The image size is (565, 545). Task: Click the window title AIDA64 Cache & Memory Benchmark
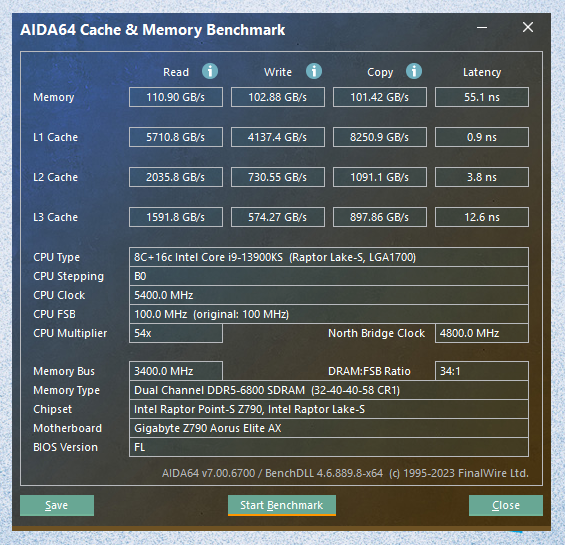153,30
